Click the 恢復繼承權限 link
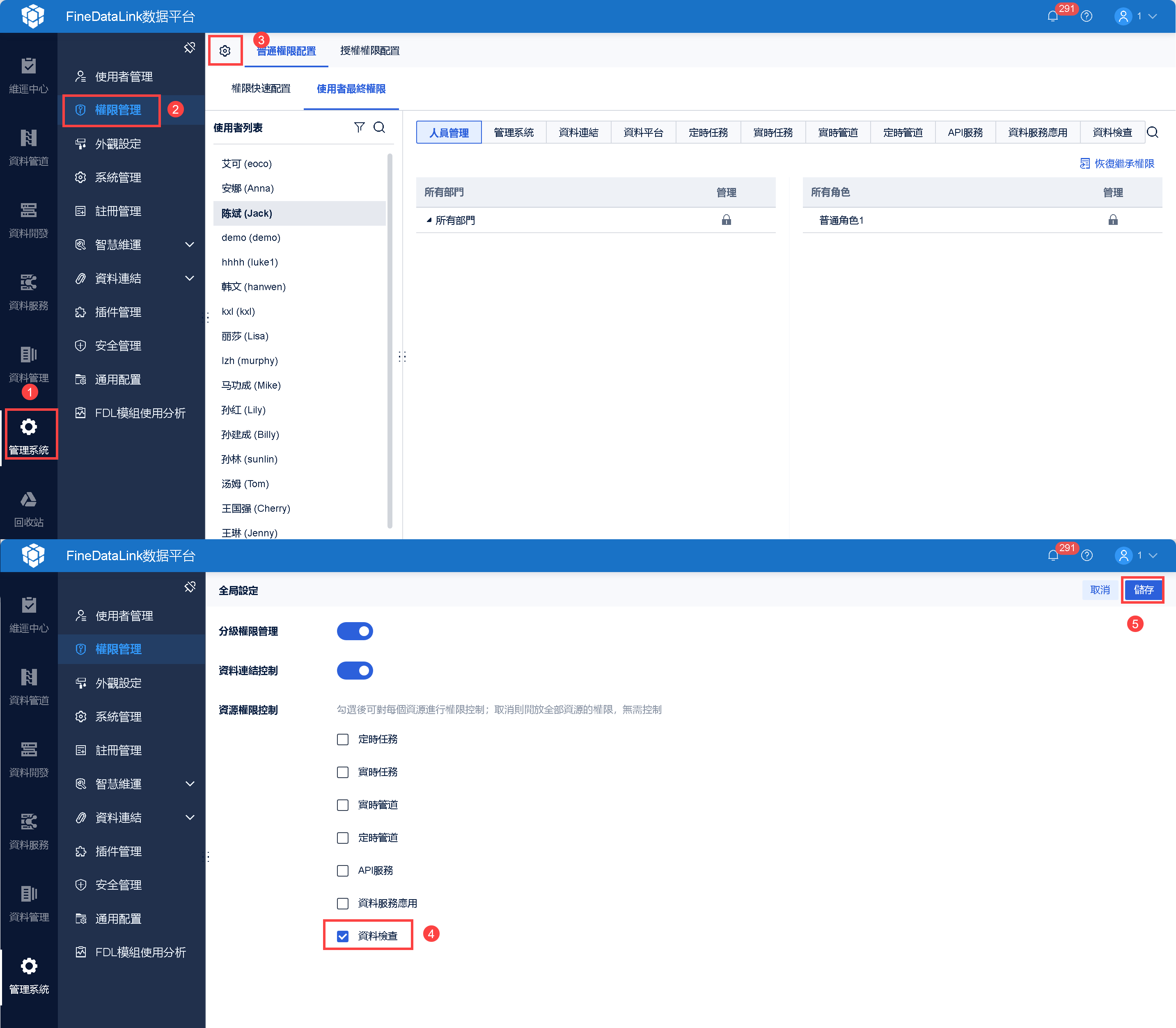Image resolution: width=1176 pixels, height=1028 pixels. pyautogui.click(x=1117, y=163)
